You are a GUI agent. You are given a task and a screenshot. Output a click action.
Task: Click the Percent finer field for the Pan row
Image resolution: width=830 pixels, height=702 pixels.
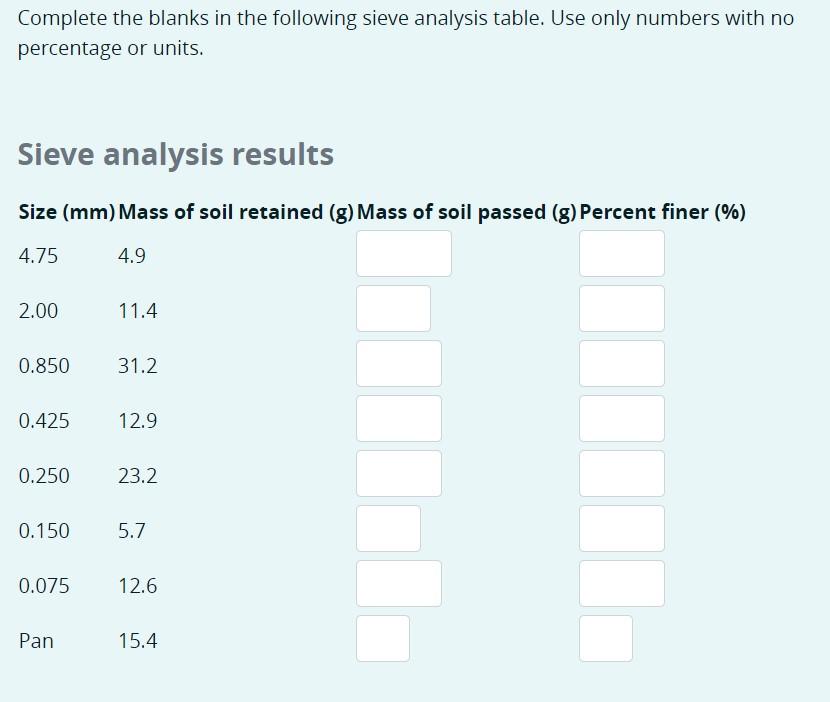(605, 638)
